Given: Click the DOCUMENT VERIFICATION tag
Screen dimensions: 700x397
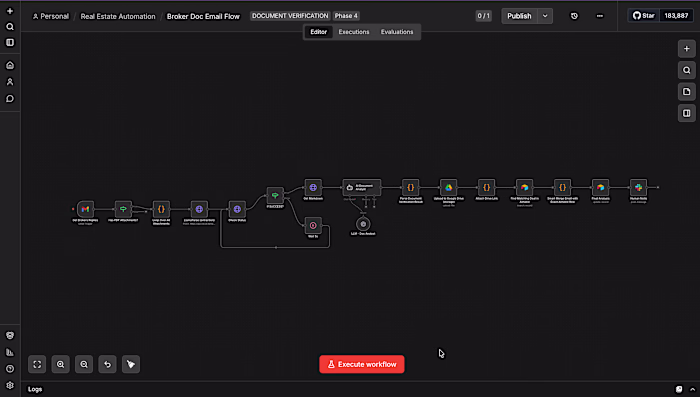Looking at the screenshot, I should tap(290, 16).
